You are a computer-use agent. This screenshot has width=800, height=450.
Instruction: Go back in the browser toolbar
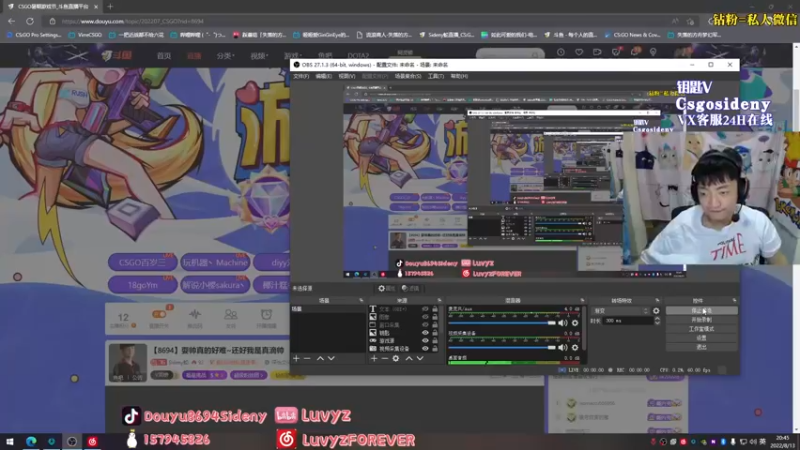click(x=11, y=21)
